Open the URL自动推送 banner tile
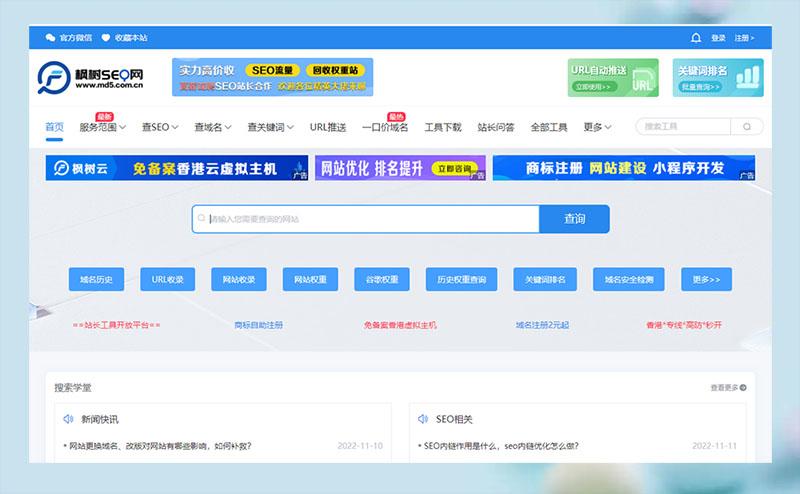Screen dimensions: 800x494 pyautogui.click(x=613, y=78)
